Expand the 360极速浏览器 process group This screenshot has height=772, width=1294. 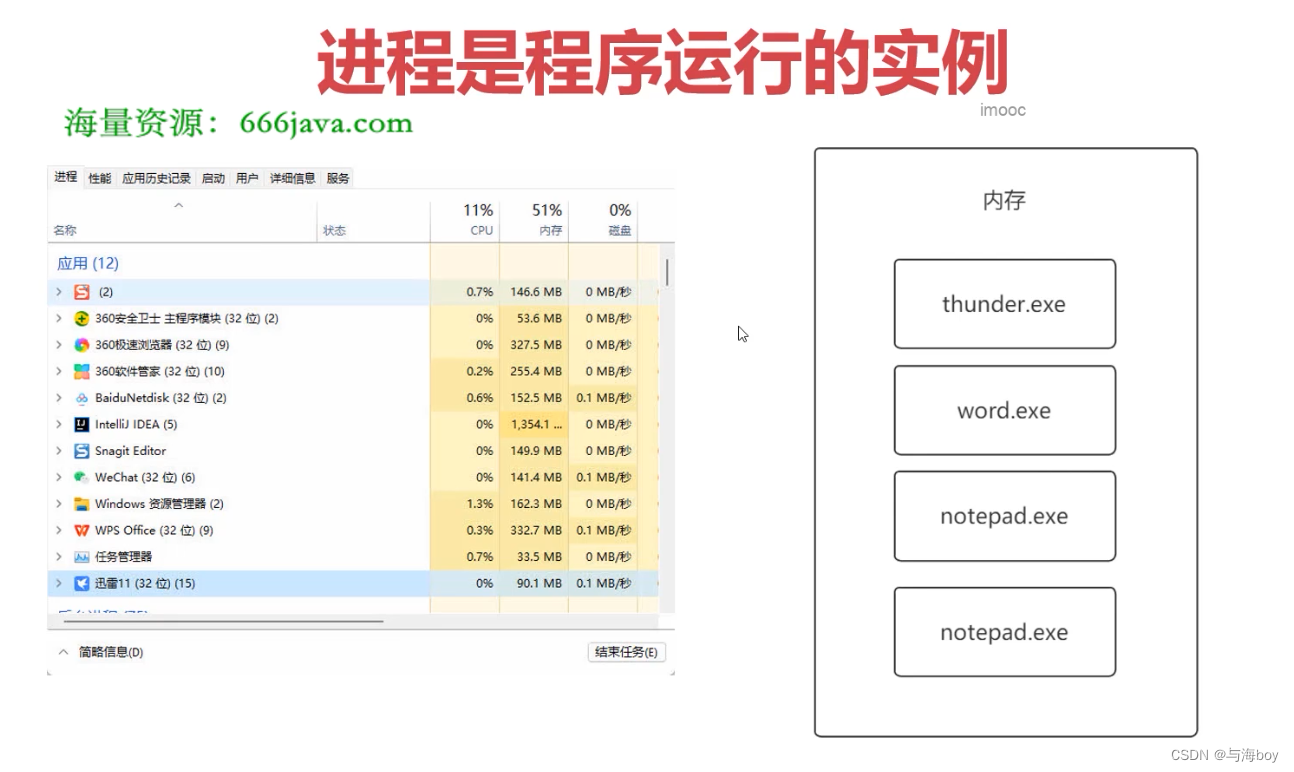click(x=59, y=345)
